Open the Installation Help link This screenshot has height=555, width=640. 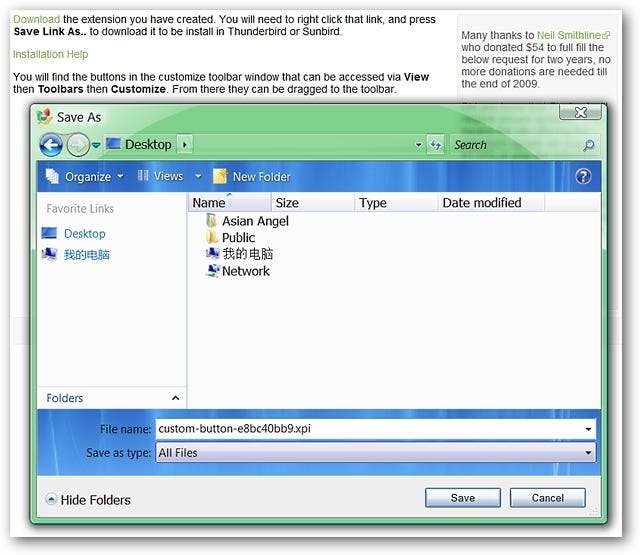click(x=51, y=54)
